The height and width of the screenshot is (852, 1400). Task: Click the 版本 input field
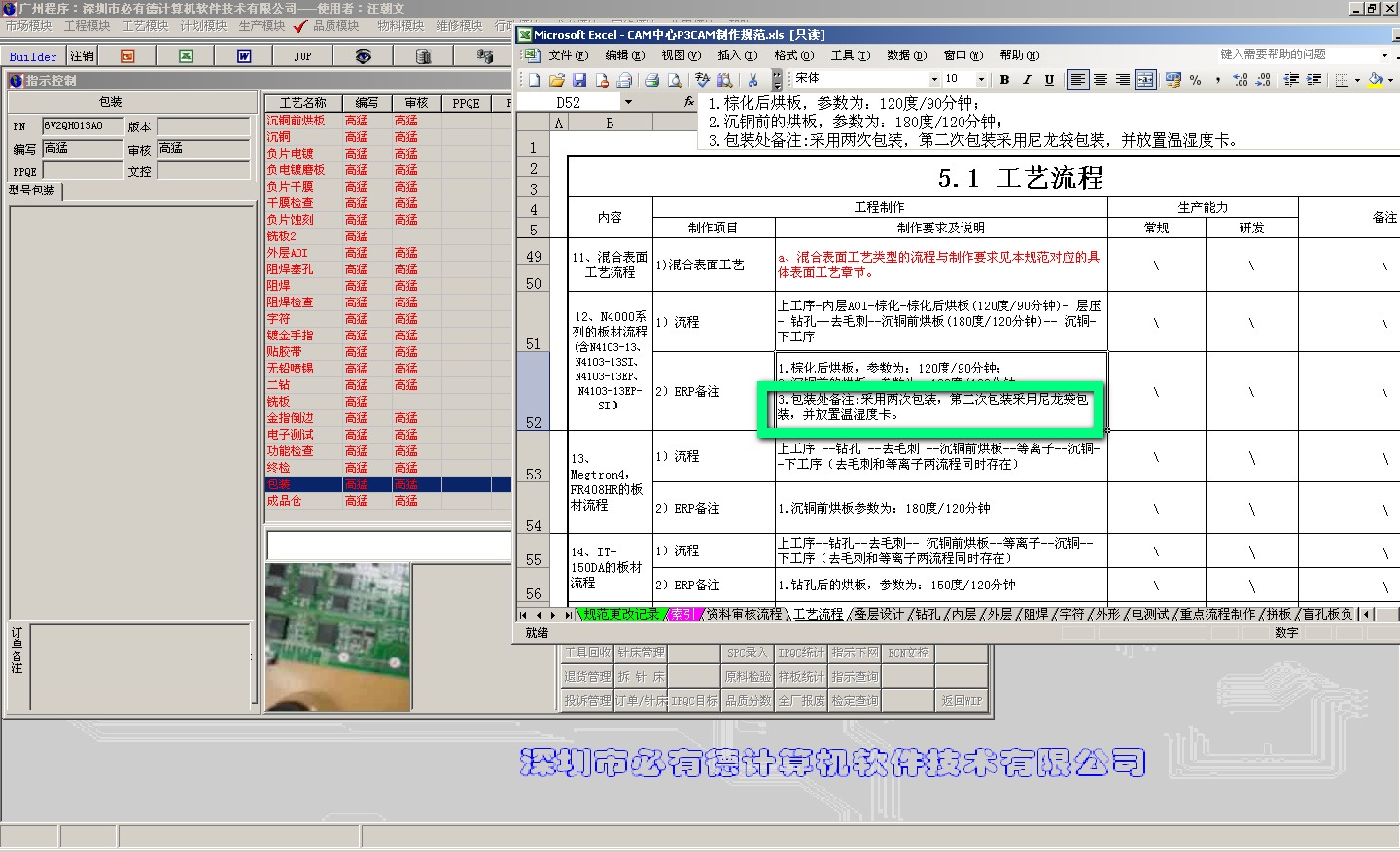(203, 126)
